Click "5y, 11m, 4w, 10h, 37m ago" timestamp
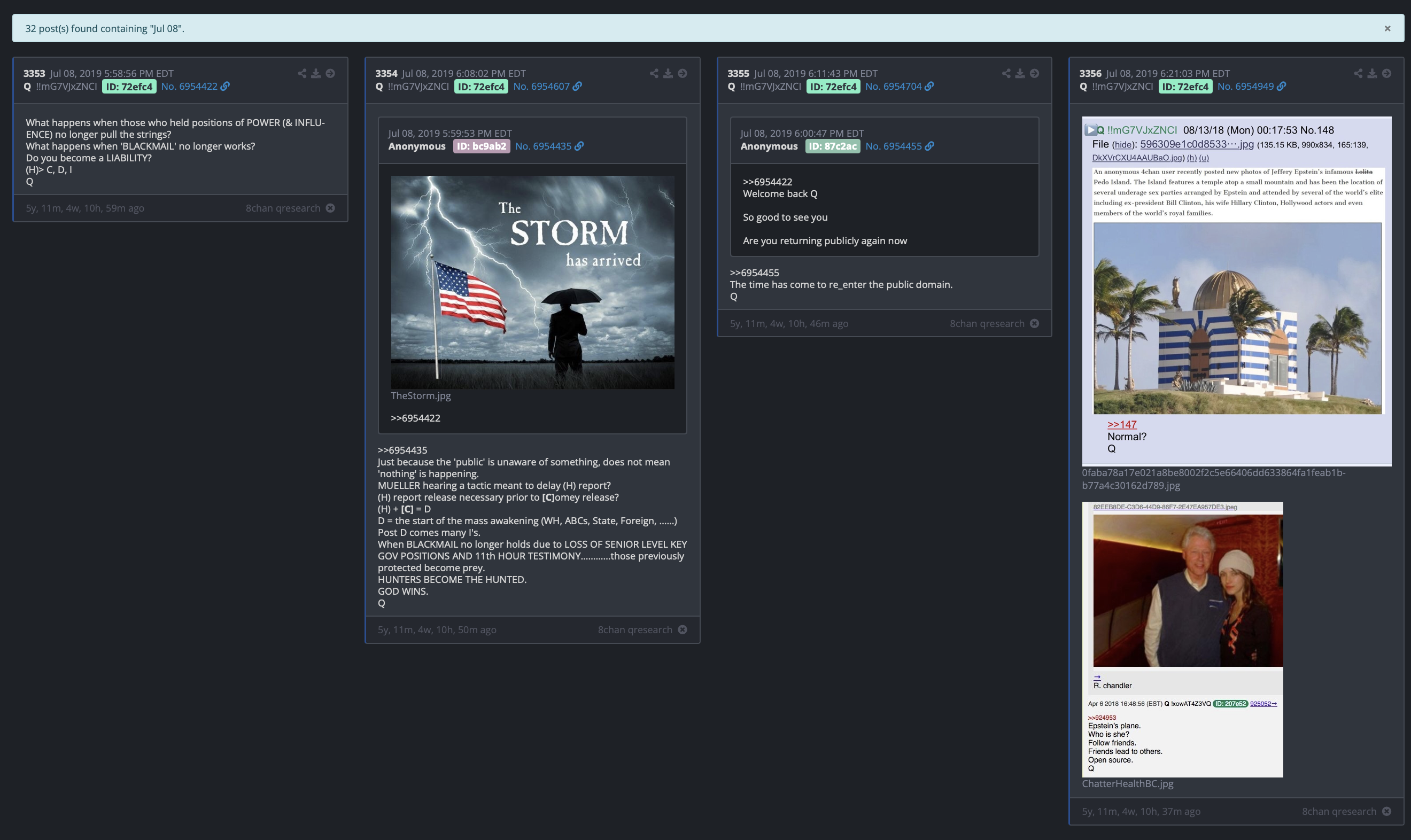Screen dimensions: 1411x840 [x=1141, y=811]
